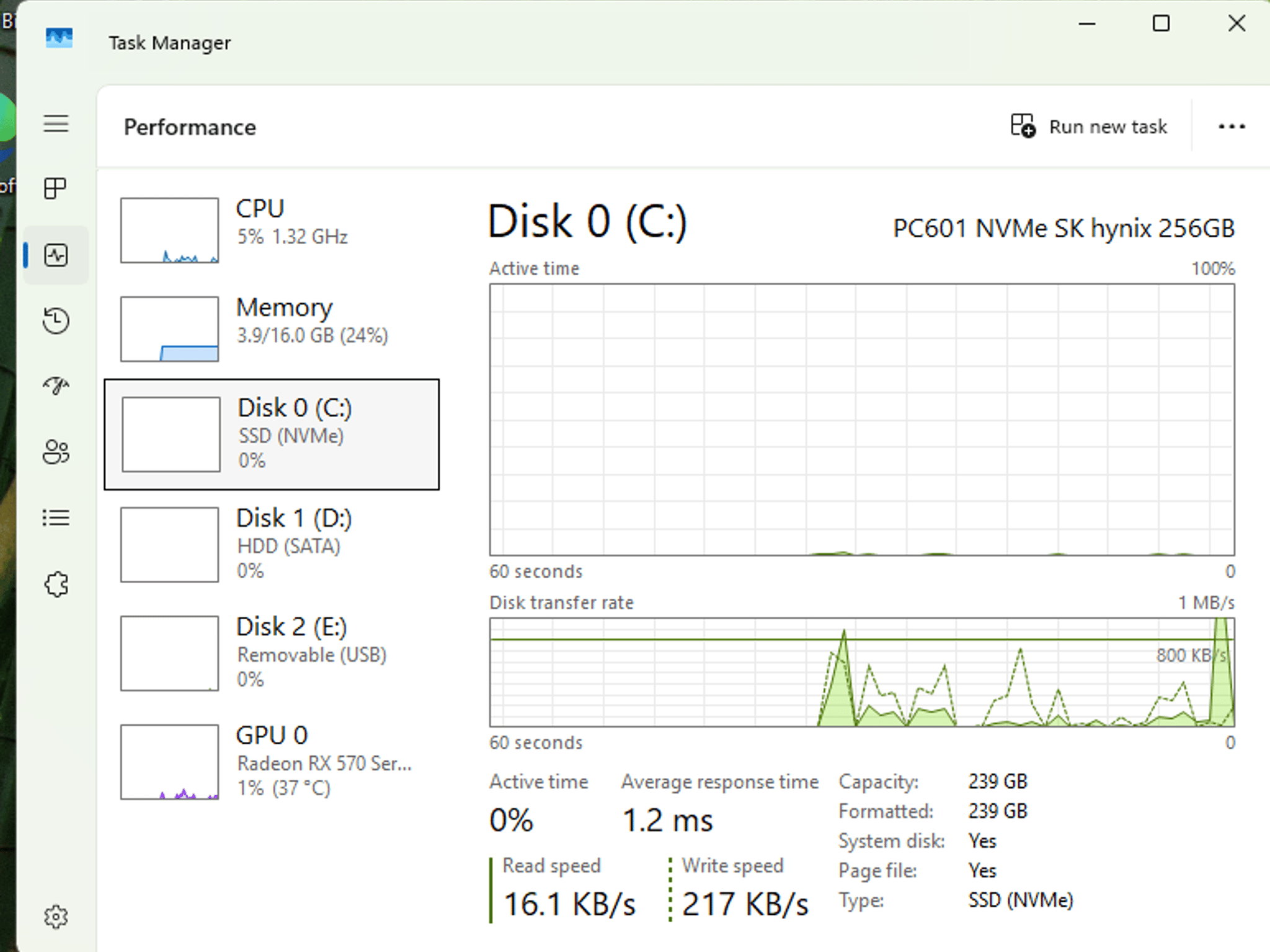
Task: Open the hamburger navigation menu
Action: tap(56, 123)
